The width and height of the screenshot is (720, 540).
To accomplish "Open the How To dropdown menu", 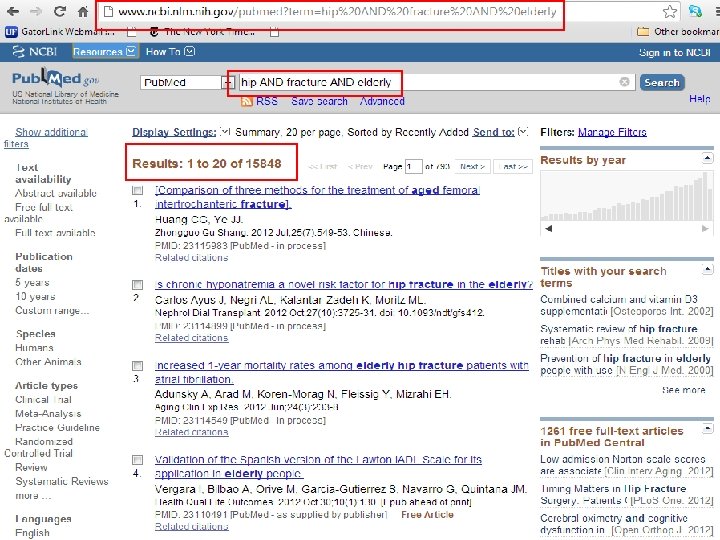I will coord(170,51).
